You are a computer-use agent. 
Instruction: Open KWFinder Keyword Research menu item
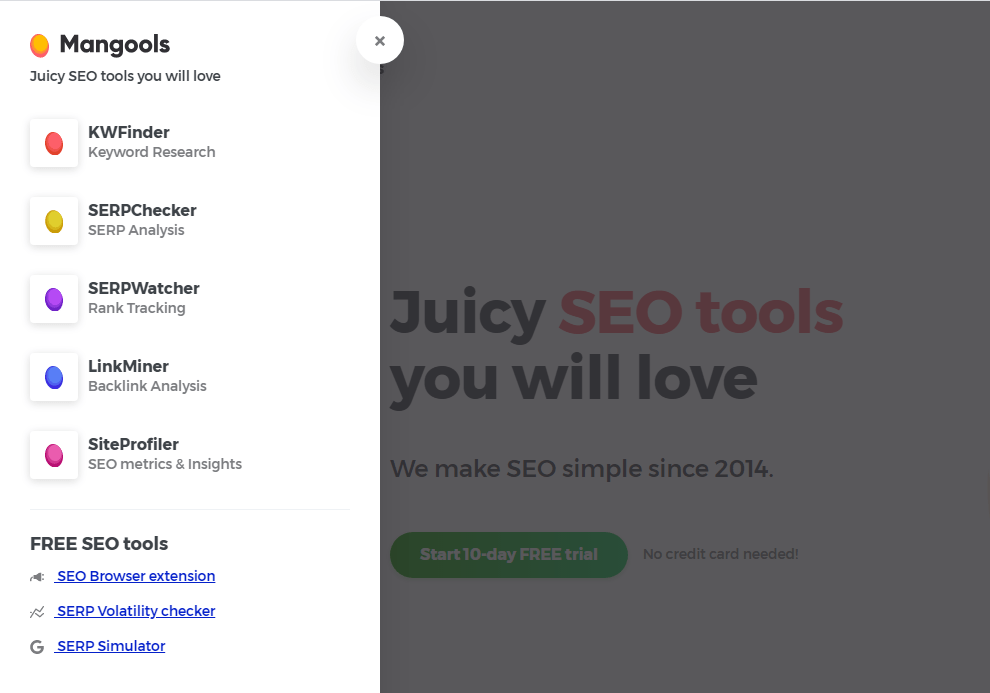[151, 142]
